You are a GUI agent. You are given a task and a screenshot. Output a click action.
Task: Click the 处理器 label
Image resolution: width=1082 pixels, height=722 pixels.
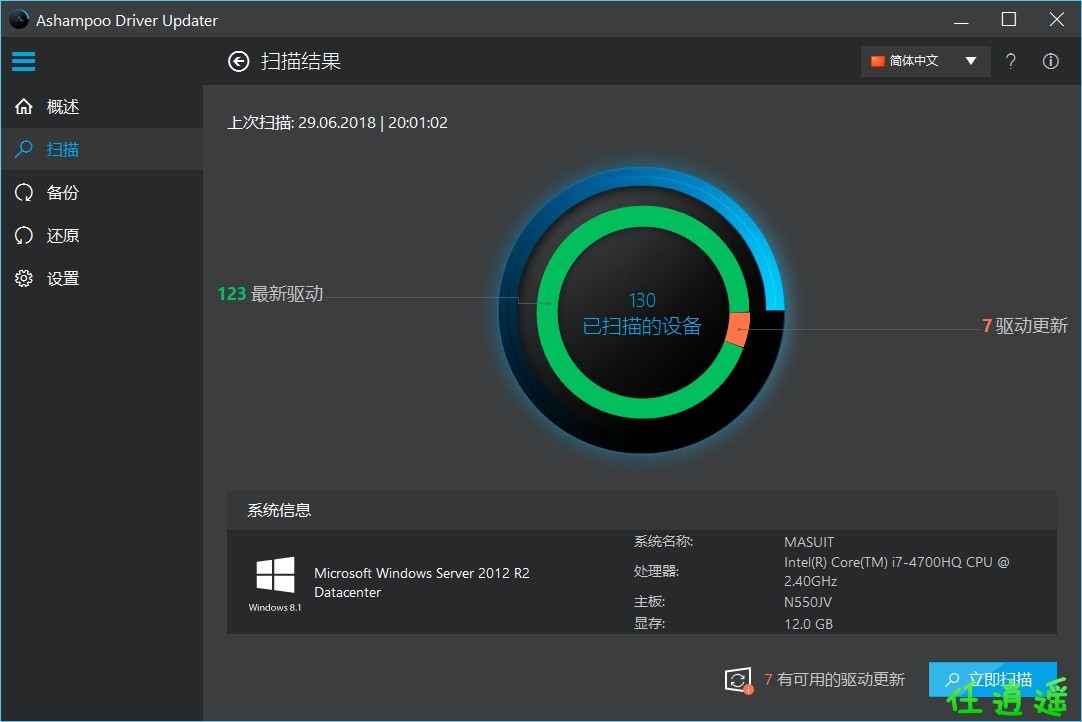coord(656,572)
